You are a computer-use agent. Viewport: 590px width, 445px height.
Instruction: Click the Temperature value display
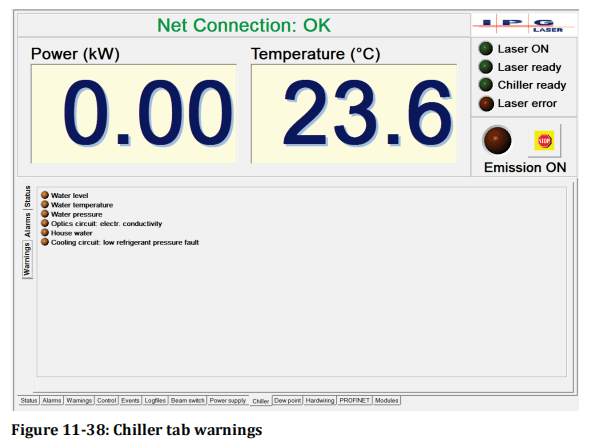point(354,114)
